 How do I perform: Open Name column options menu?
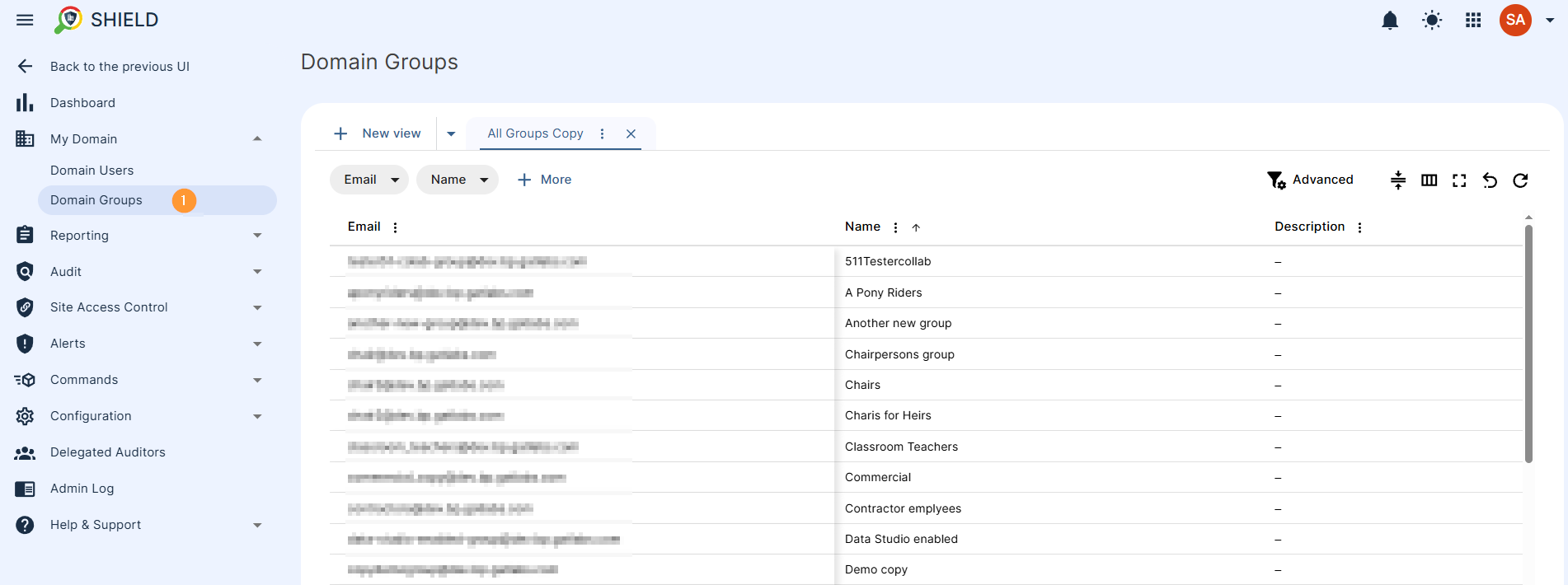coord(896,227)
